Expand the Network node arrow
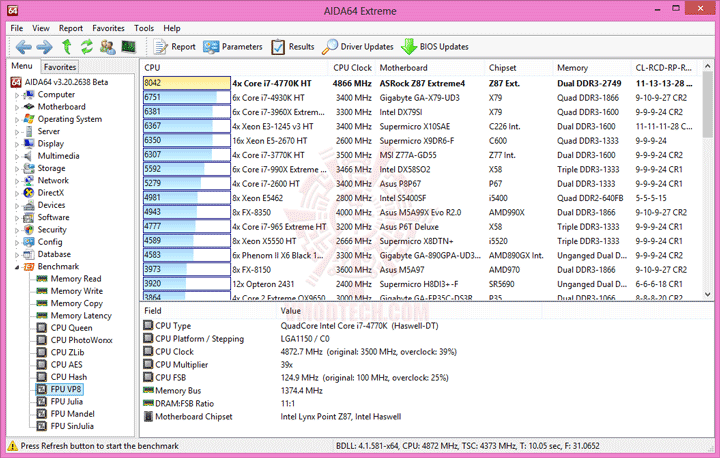 point(17,181)
